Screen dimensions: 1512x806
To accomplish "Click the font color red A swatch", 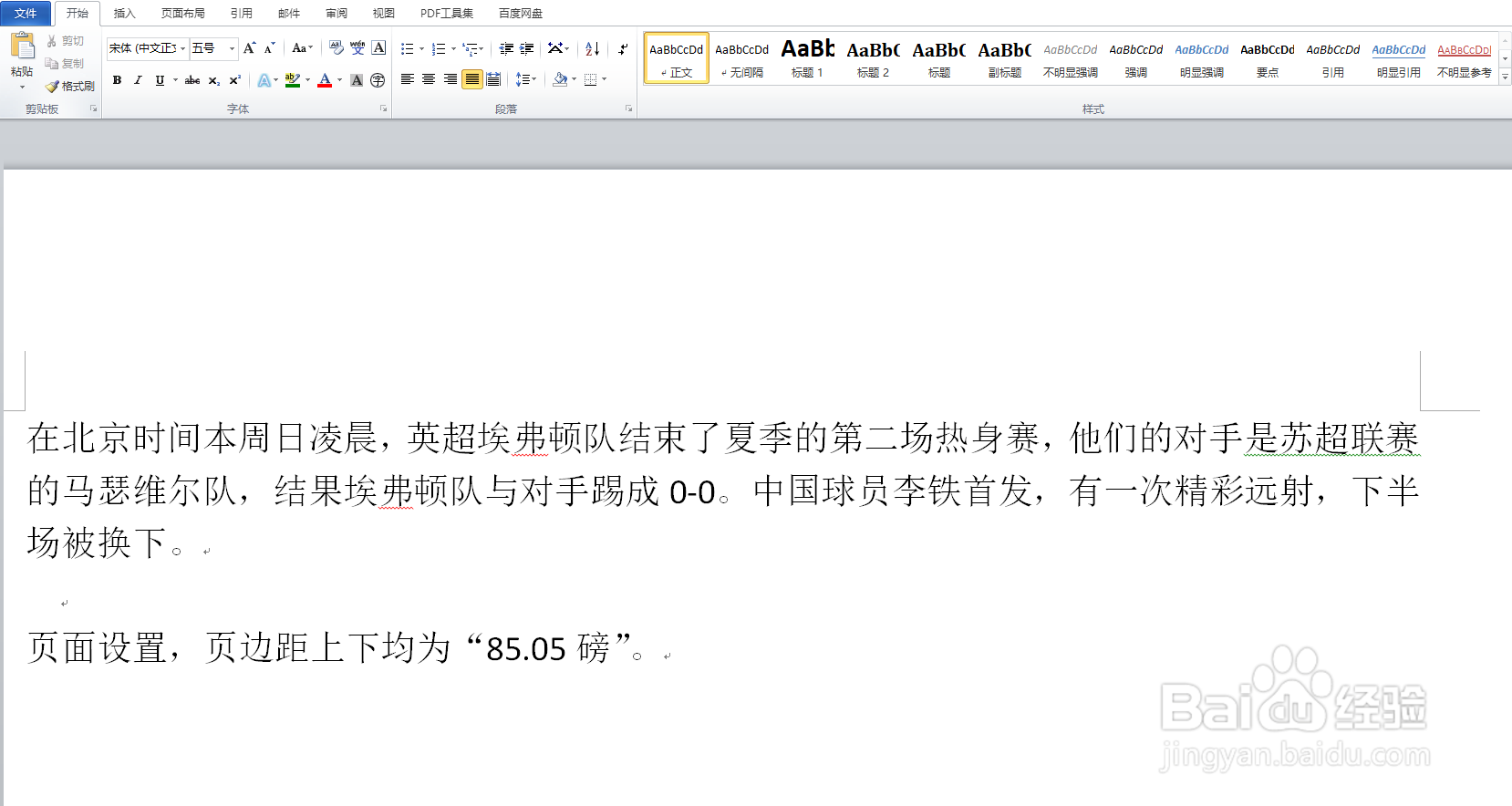I will [325, 80].
